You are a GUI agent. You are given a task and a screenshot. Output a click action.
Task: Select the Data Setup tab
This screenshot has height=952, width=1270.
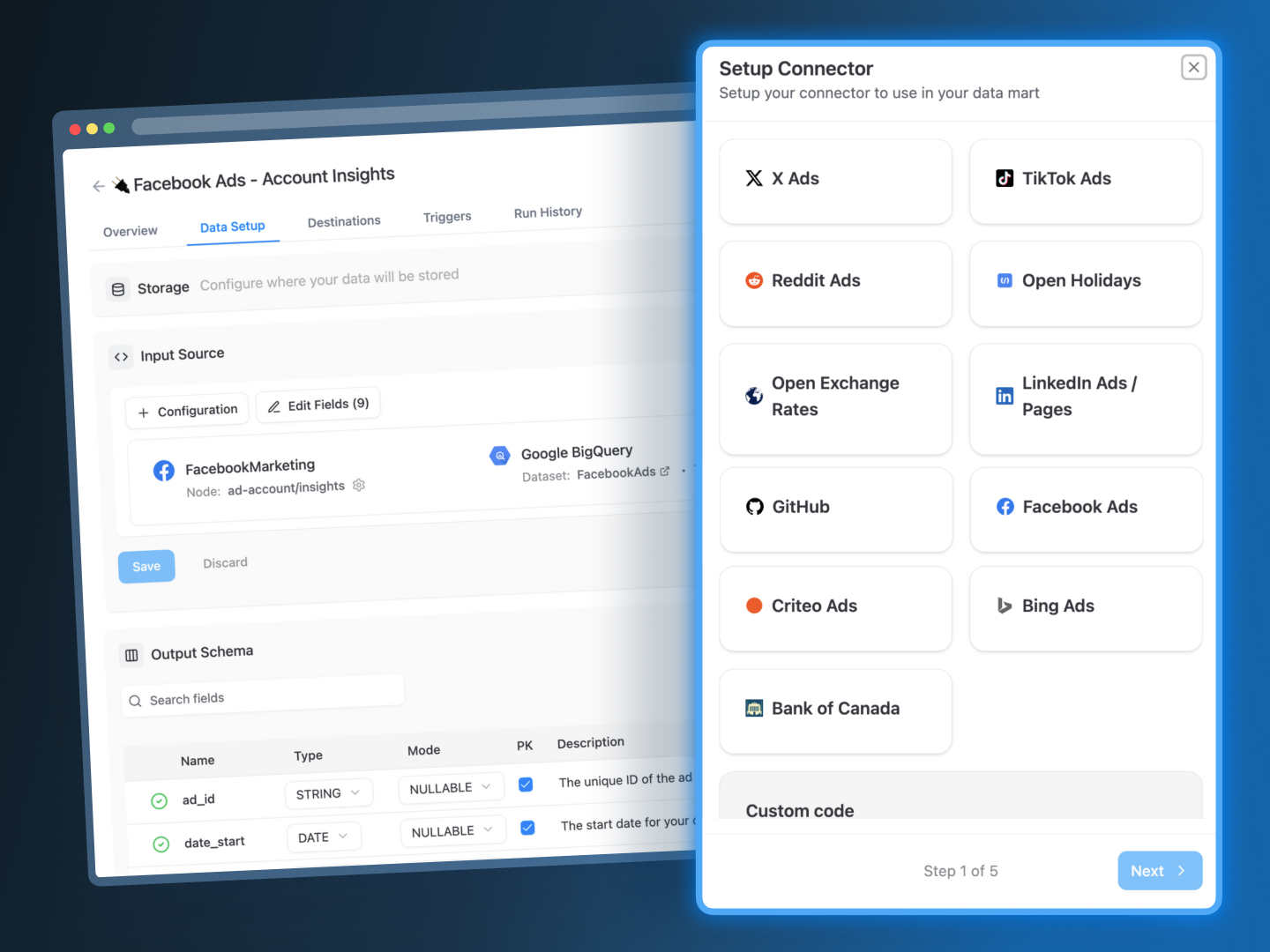click(x=233, y=227)
